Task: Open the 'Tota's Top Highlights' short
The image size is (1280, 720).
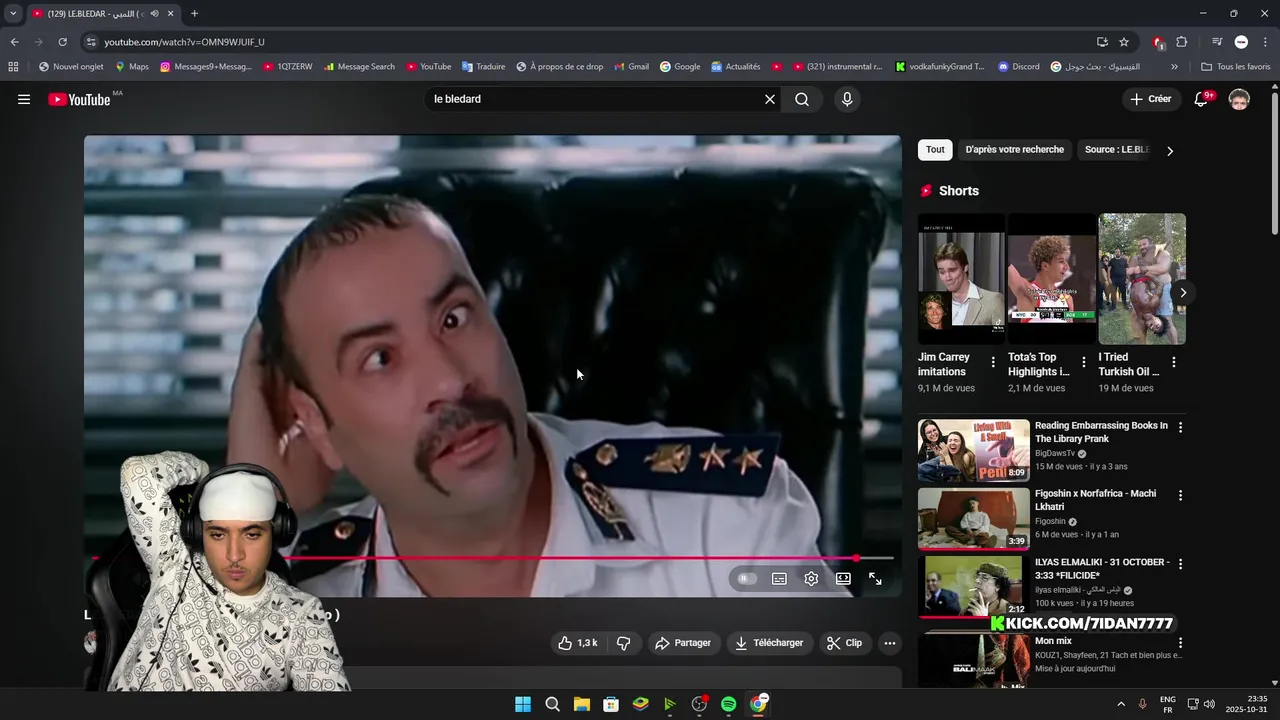Action: click(x=1051, y=279)
